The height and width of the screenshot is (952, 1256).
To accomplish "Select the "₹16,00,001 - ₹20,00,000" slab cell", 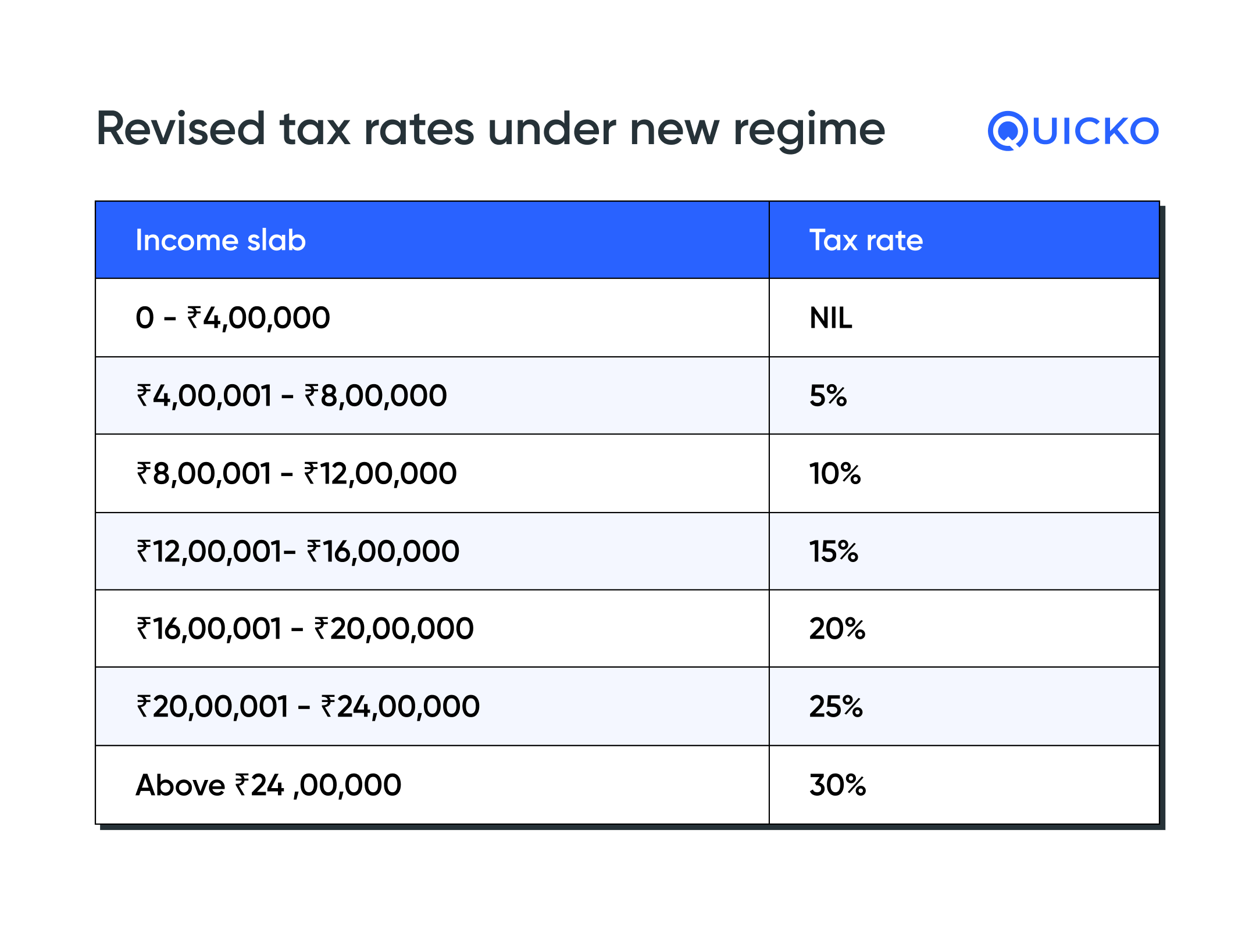I will 305,629.
